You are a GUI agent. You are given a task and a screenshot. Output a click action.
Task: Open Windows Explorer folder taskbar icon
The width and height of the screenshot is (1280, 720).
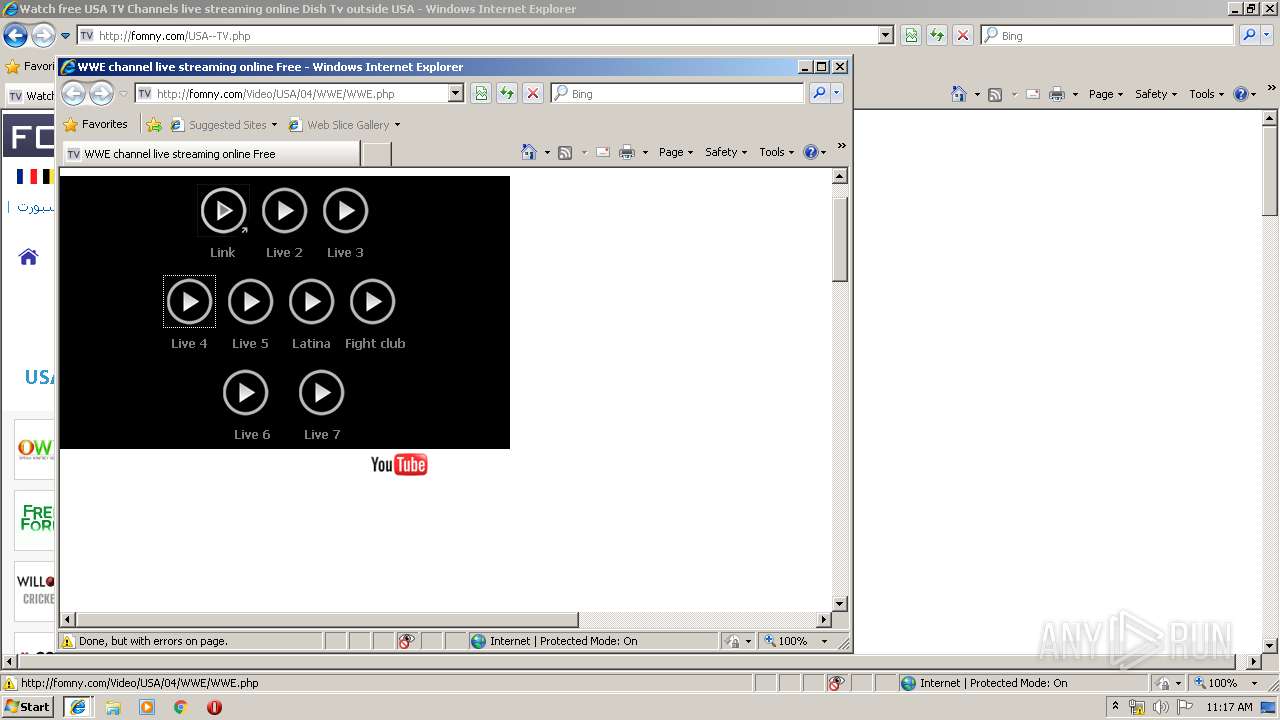[113, 707]
